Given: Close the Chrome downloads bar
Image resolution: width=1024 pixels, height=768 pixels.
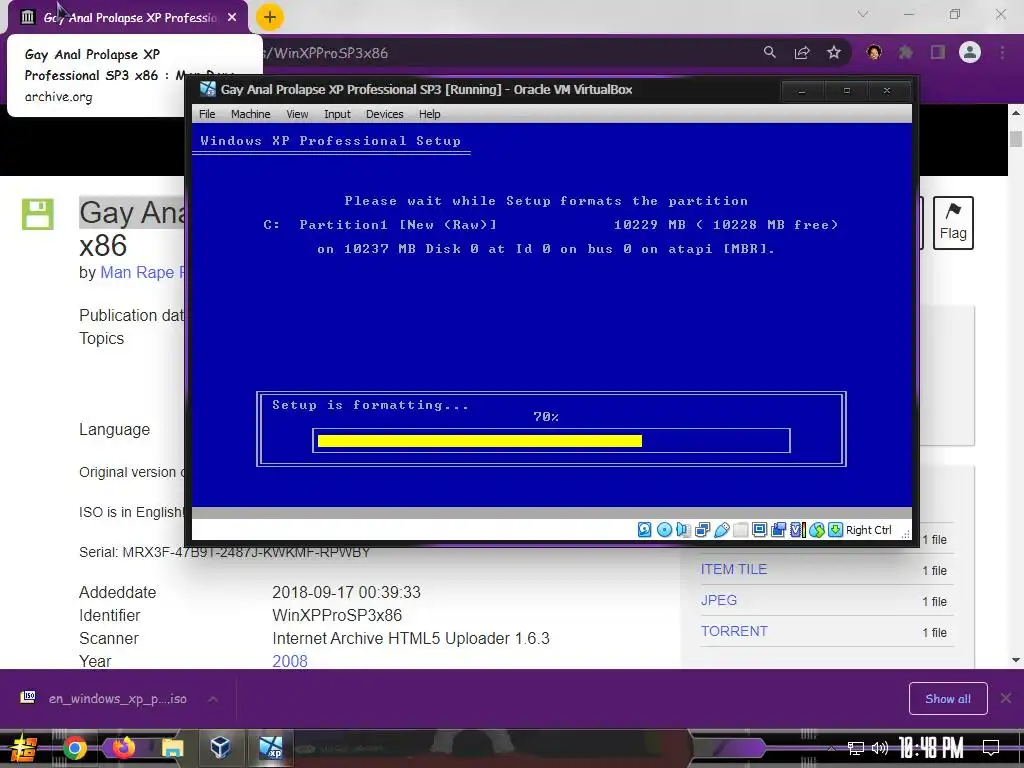Looking at the screenshot, I should coord(1006,699).
